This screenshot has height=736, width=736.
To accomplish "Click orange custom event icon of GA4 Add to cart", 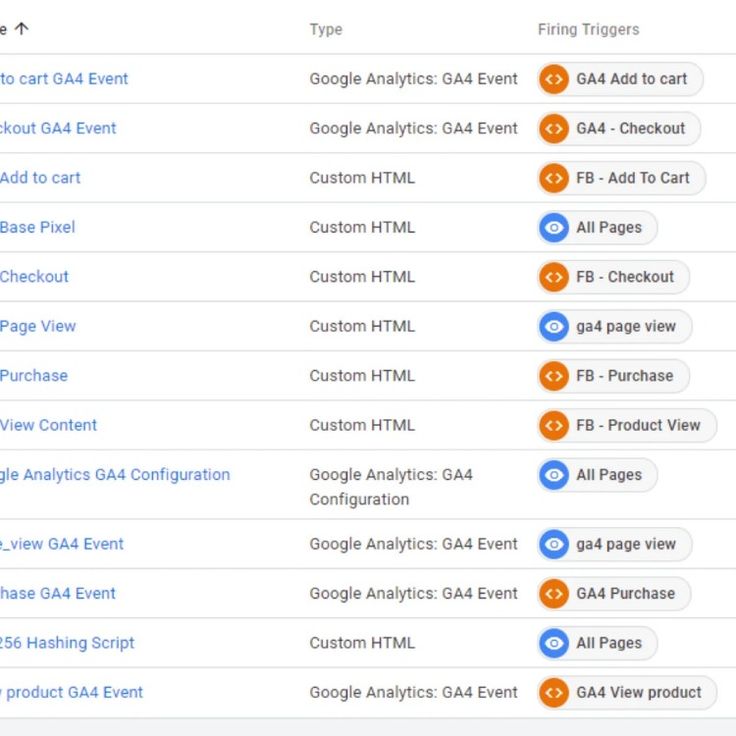I will pos(554,79).
